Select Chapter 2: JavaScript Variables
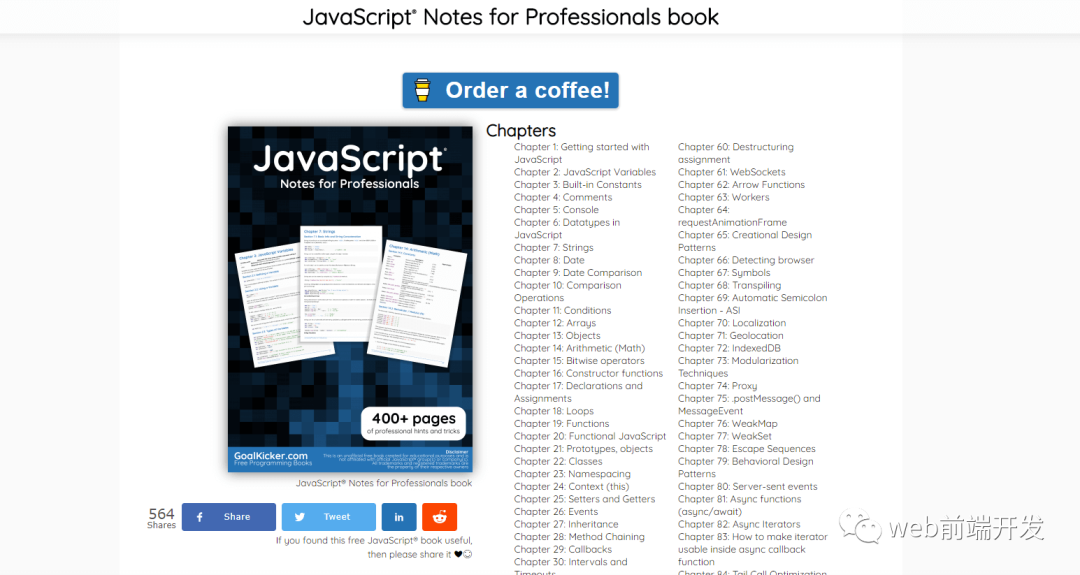1080x575 pixels. click(585, 172)
